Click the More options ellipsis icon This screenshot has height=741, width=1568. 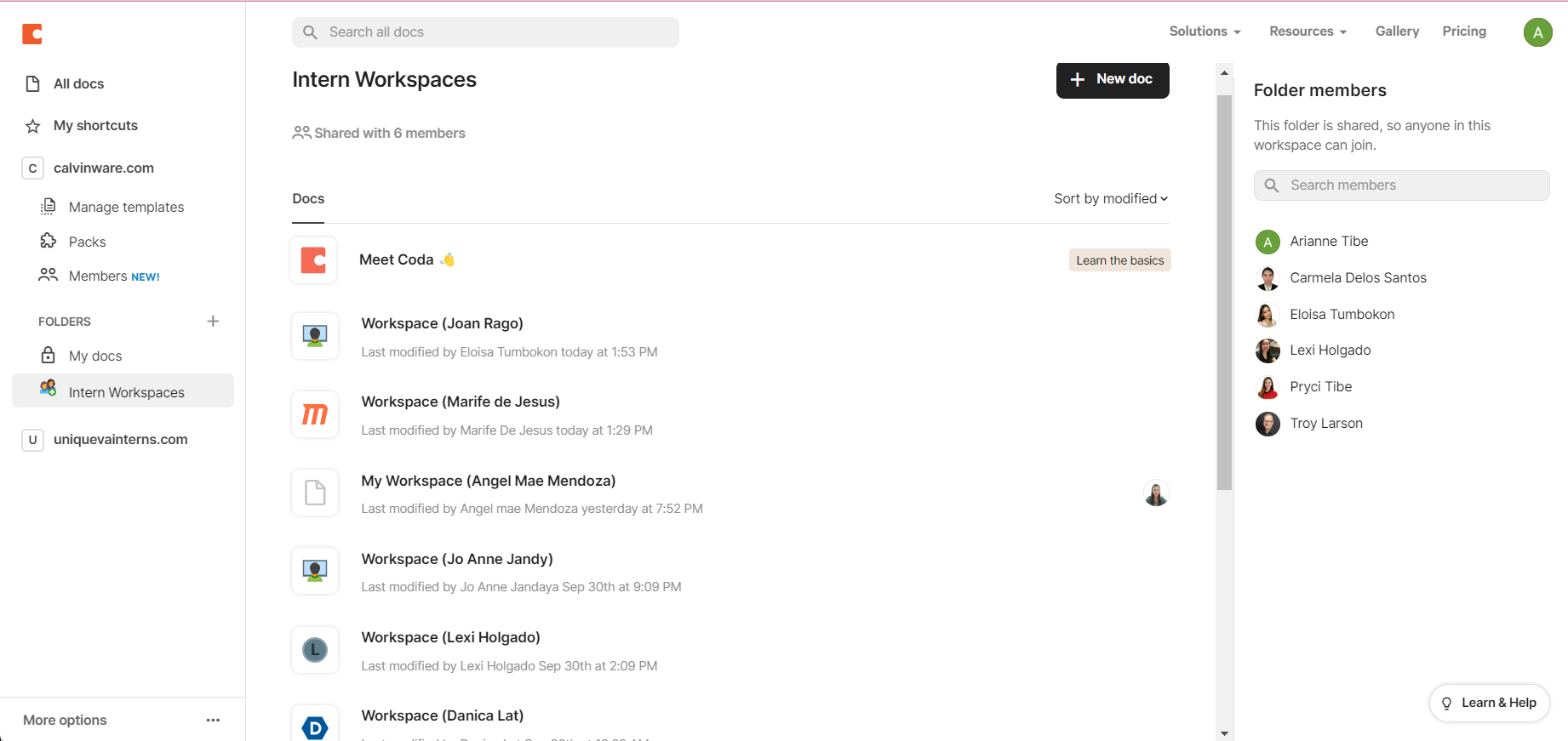click(x=213, y=721)
